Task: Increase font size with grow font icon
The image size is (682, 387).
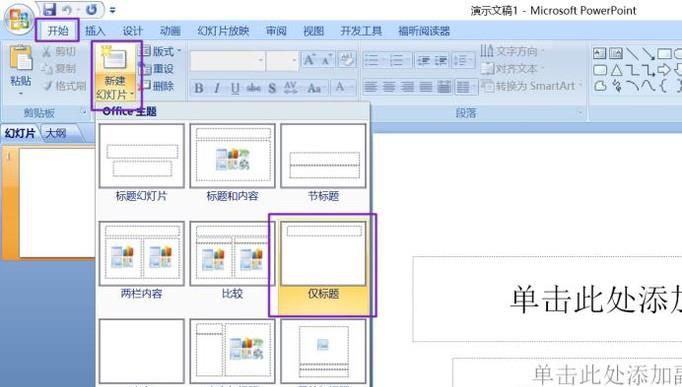Action: [x=309, y=60]
